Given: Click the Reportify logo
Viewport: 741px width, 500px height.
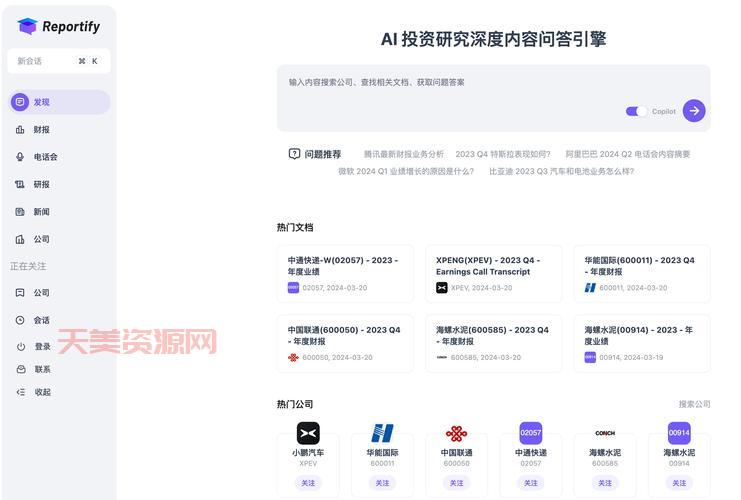Looking at the screenshot, I should 59,26.
